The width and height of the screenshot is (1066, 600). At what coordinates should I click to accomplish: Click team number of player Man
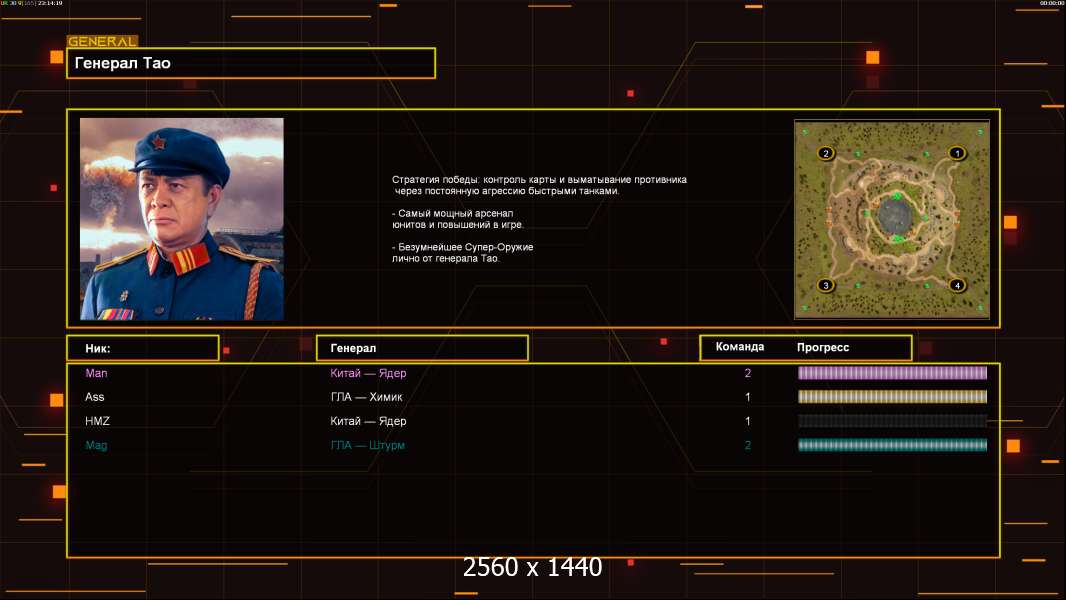coord(748,373)
